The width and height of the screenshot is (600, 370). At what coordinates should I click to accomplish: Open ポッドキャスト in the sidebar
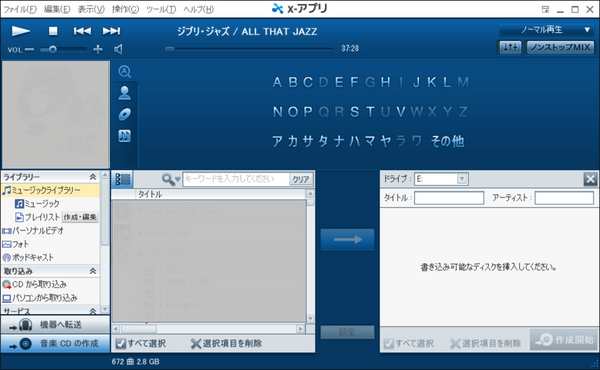(x=28, y=257)
